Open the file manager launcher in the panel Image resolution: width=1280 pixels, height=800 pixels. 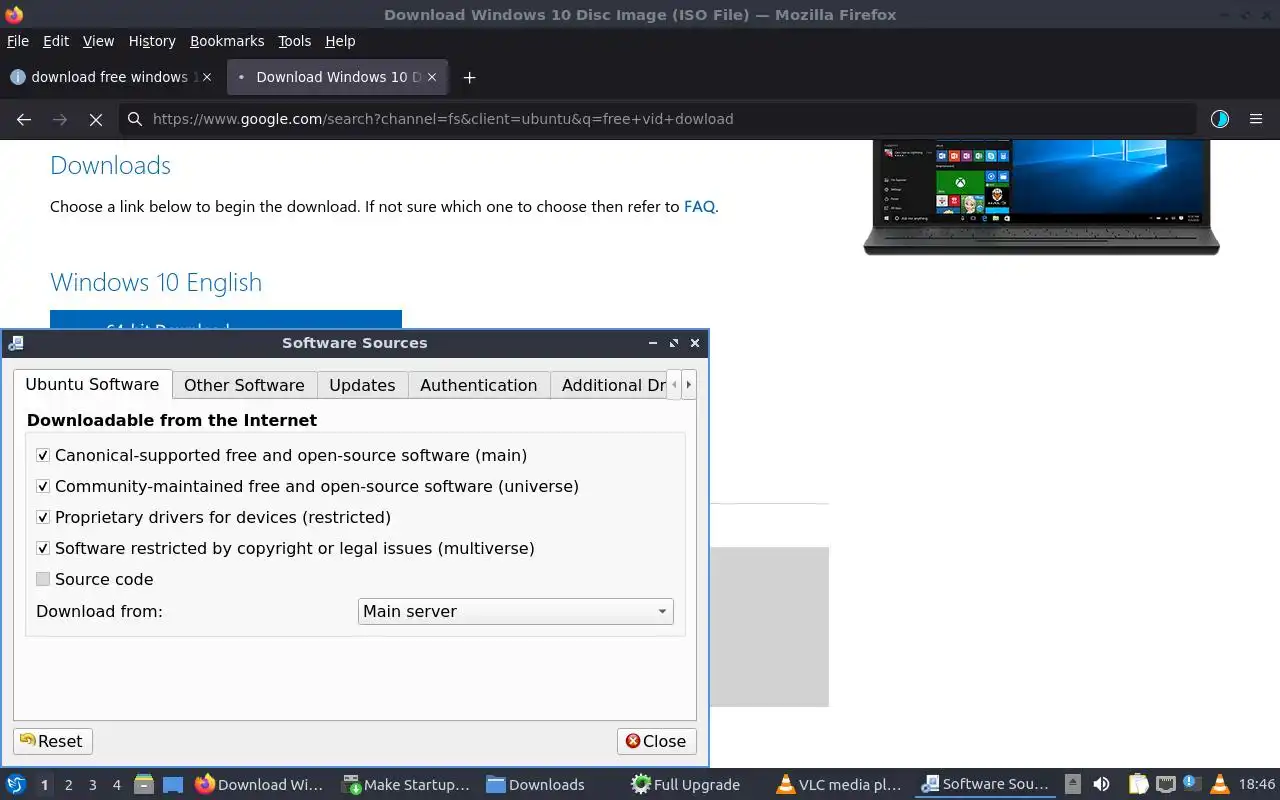(x=143, y=785)
